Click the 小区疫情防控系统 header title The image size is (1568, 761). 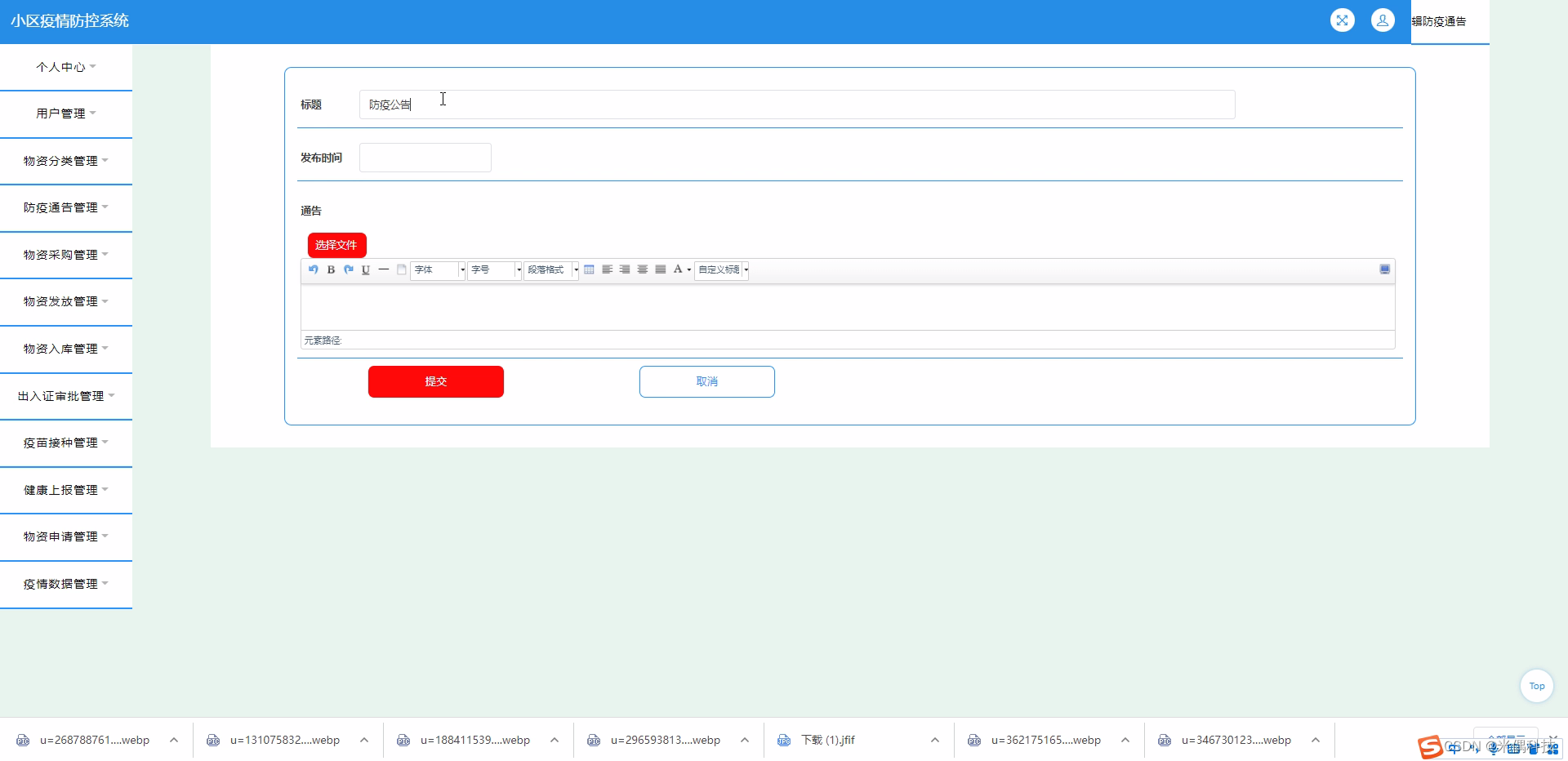click(x=69, y=21)
